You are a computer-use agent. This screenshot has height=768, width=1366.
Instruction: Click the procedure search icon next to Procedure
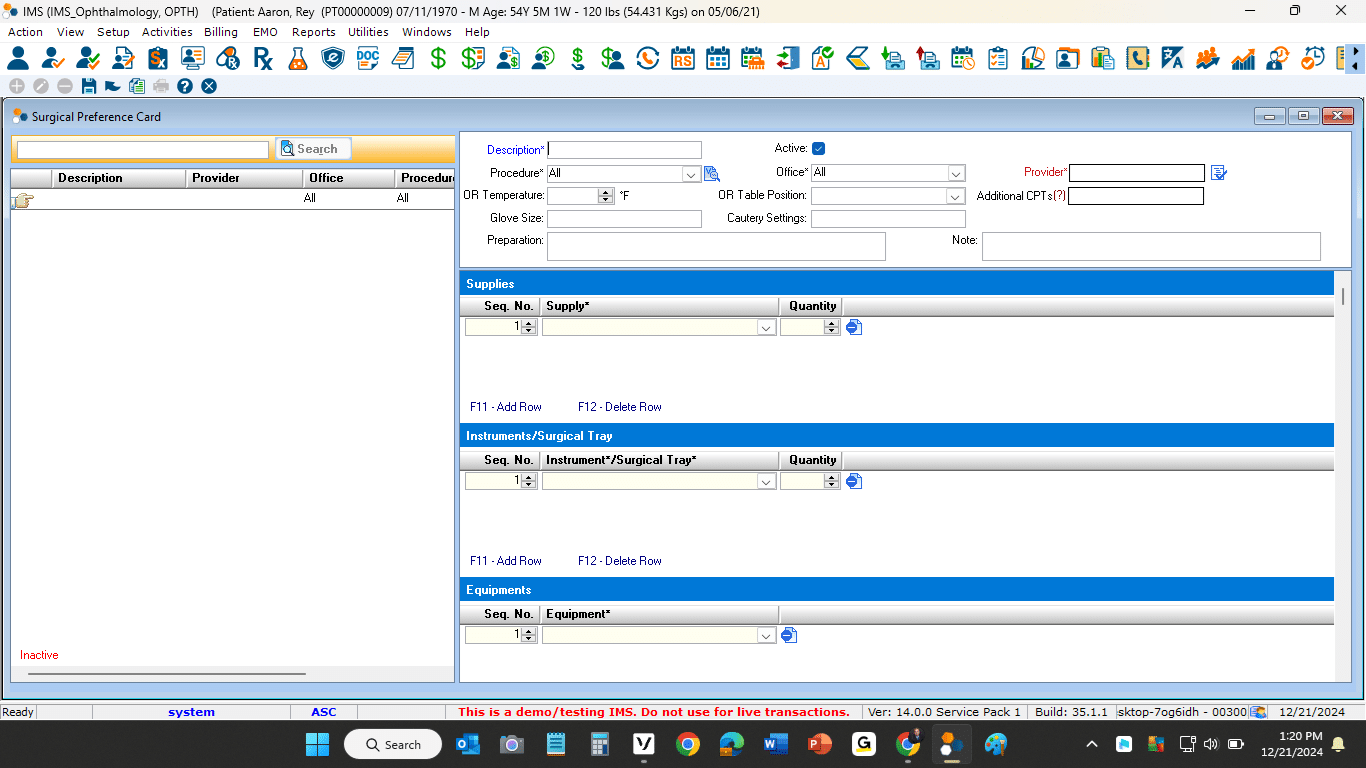pyautogui.click(x=712, y=173)
